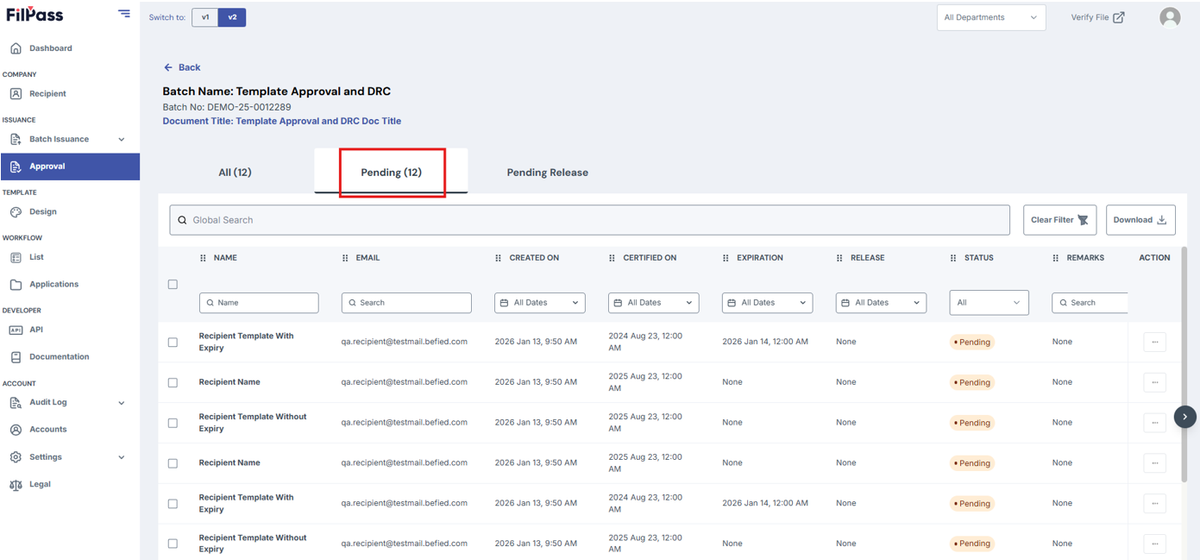The image size is (1200, 560).
Task: Open the action menu for the first row
Action: [x=1154, y=342]
